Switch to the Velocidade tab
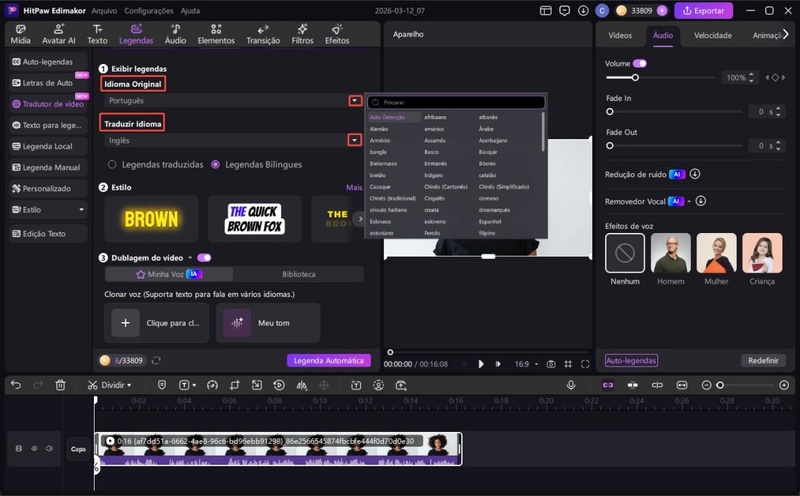 click(x=712, y=35)
